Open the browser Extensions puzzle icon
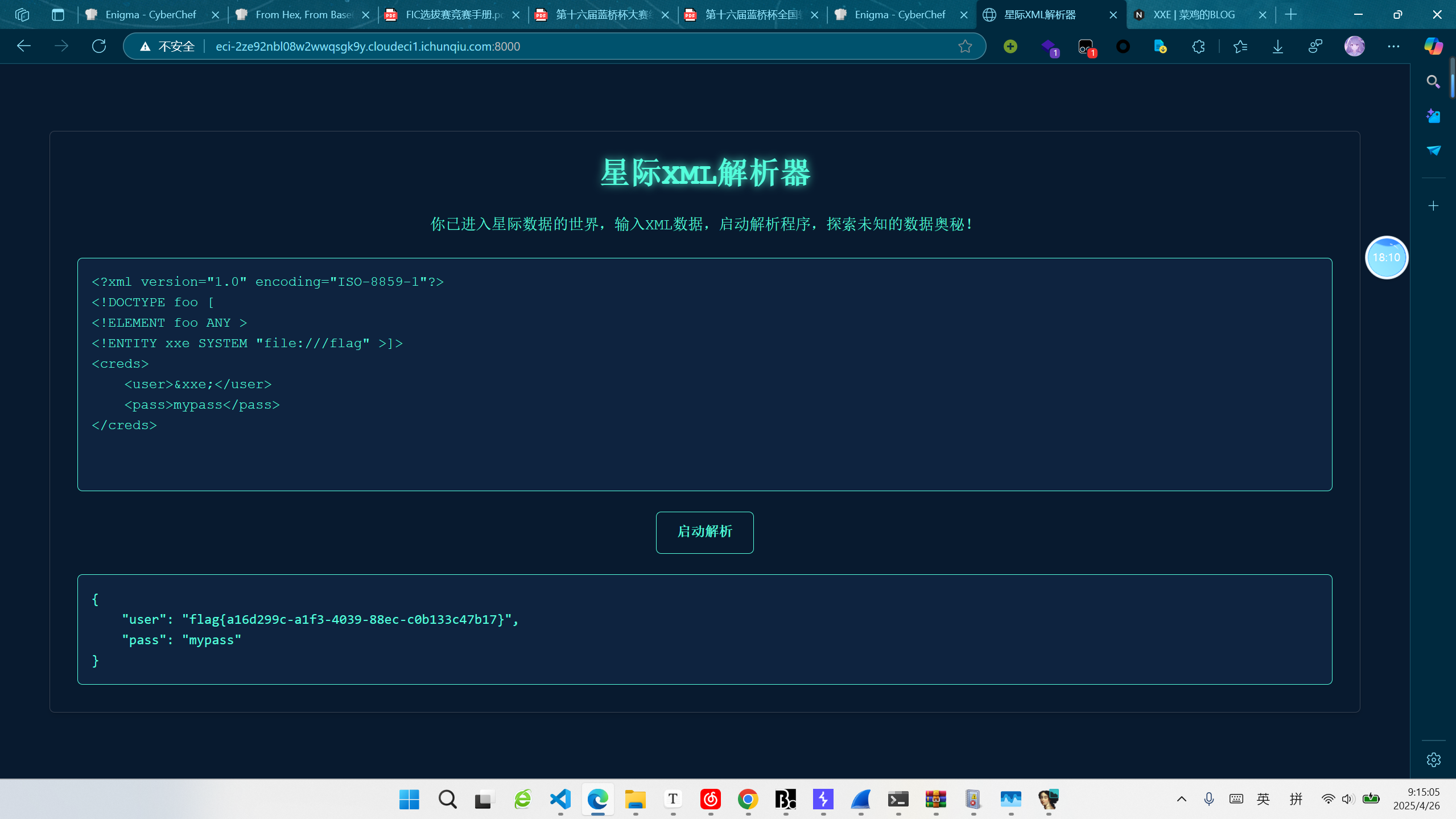The image size is (1456, 819). (x=1198, y=46)
